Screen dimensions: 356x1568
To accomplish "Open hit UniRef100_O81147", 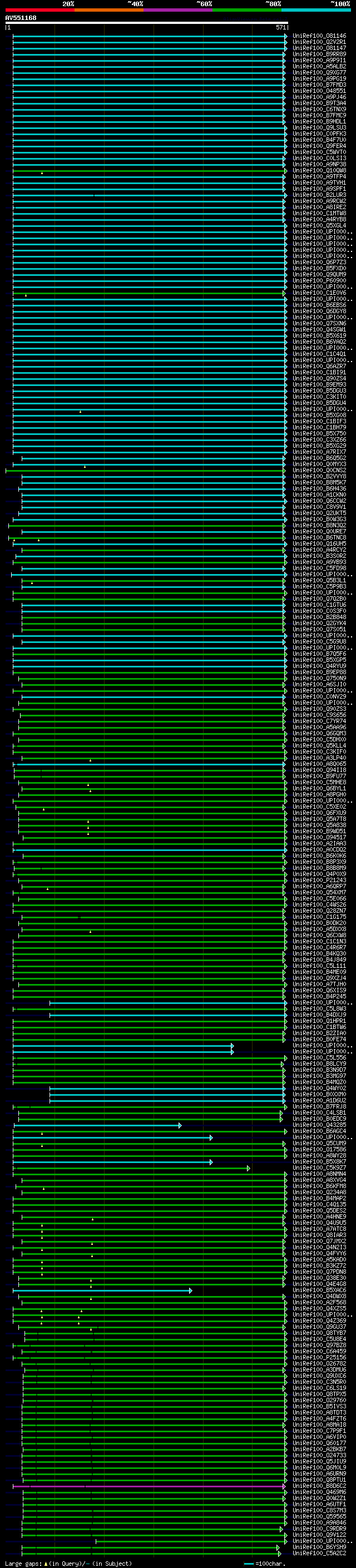I will pyautogui.click(x=319, y=48).
